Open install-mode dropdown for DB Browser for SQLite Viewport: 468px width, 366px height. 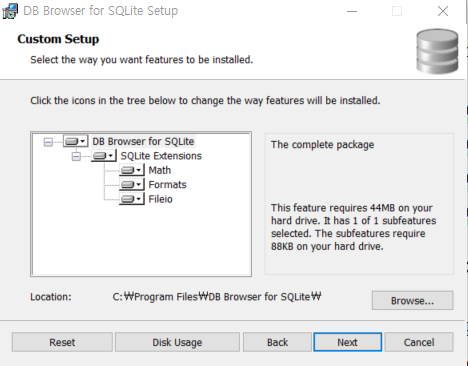point(76,141)
